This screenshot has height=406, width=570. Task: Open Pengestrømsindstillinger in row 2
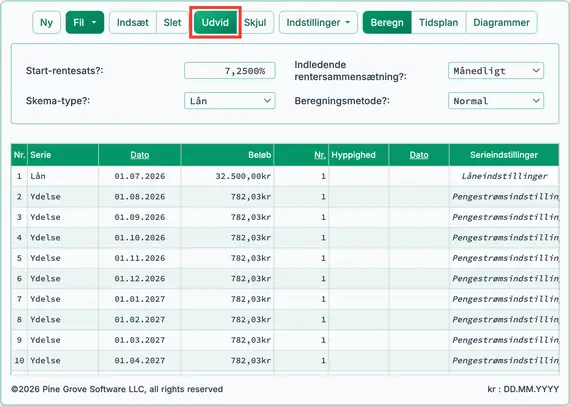504,197
